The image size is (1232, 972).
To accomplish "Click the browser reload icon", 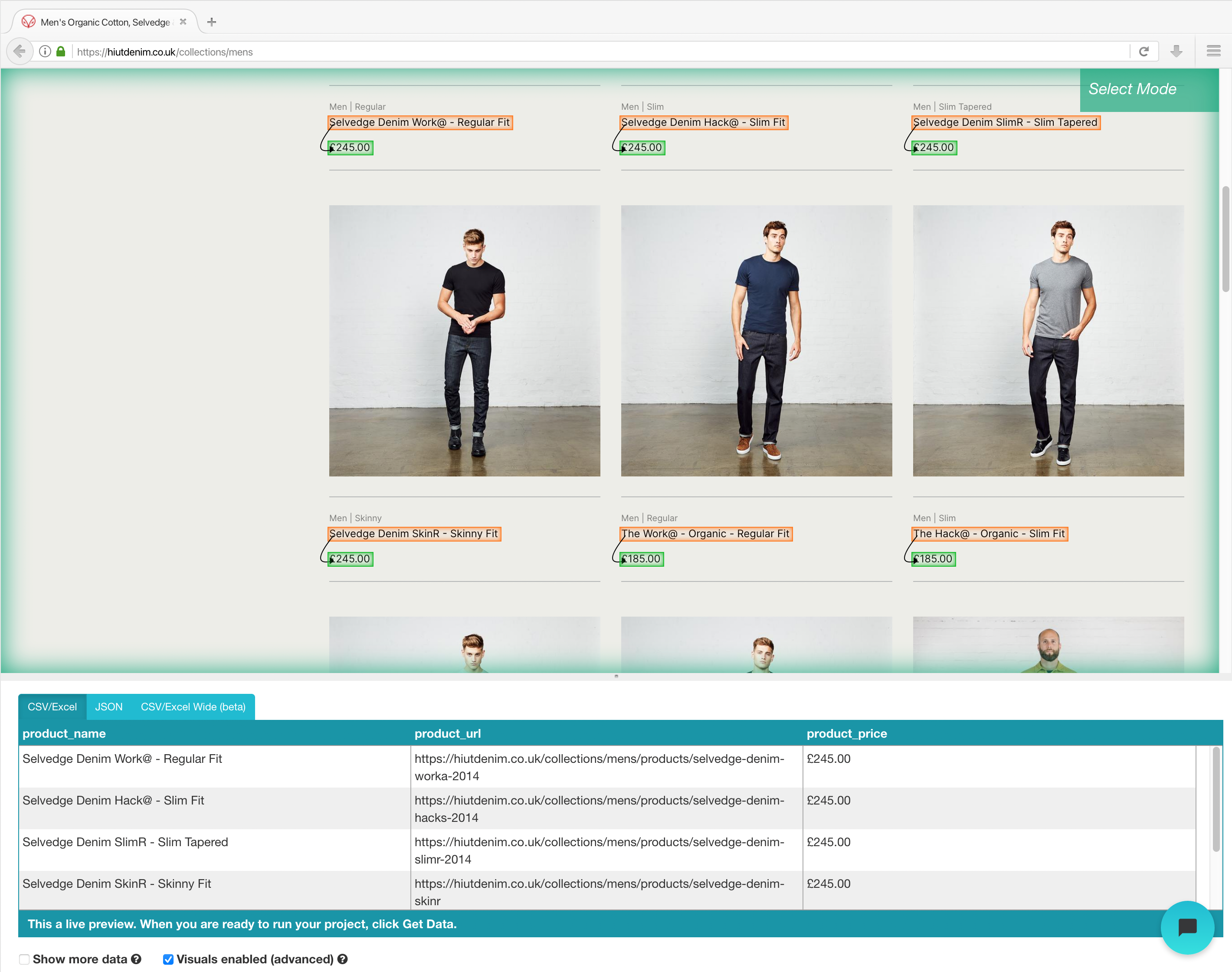I will [x=1144, y=52].
